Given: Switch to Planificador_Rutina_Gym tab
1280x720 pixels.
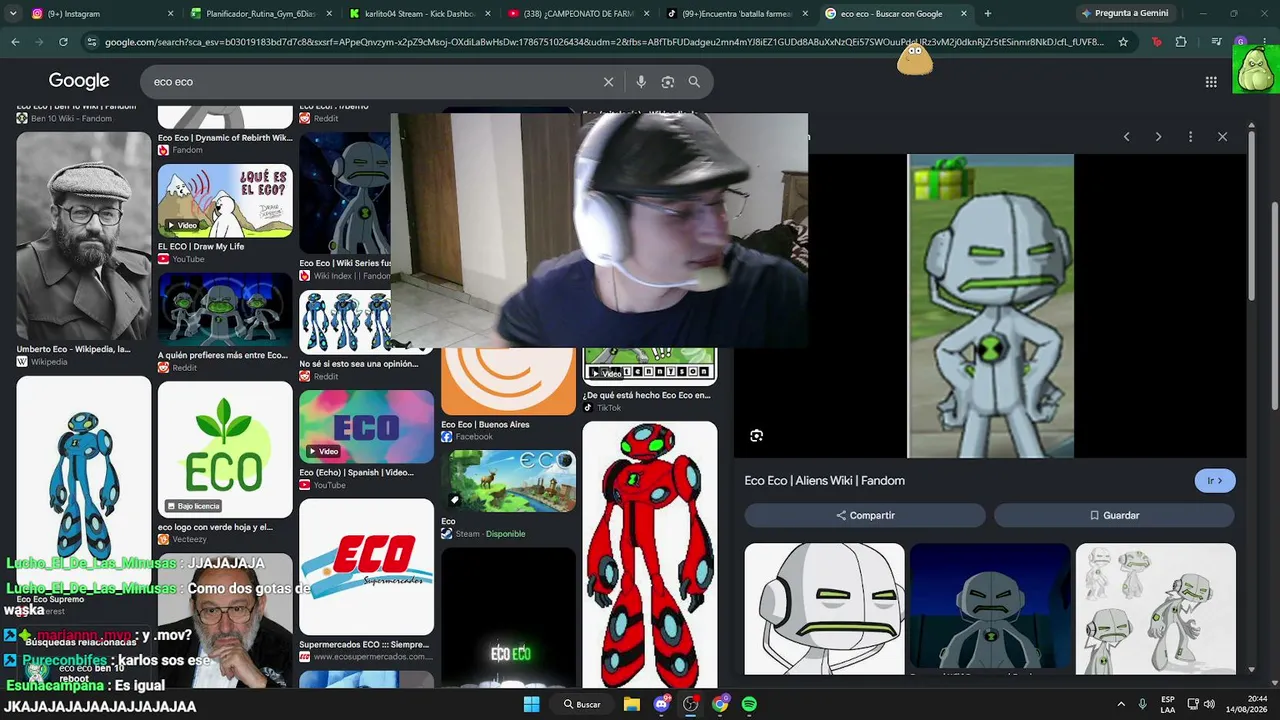Looking at the screenshot, I should (x=261, y=14).
